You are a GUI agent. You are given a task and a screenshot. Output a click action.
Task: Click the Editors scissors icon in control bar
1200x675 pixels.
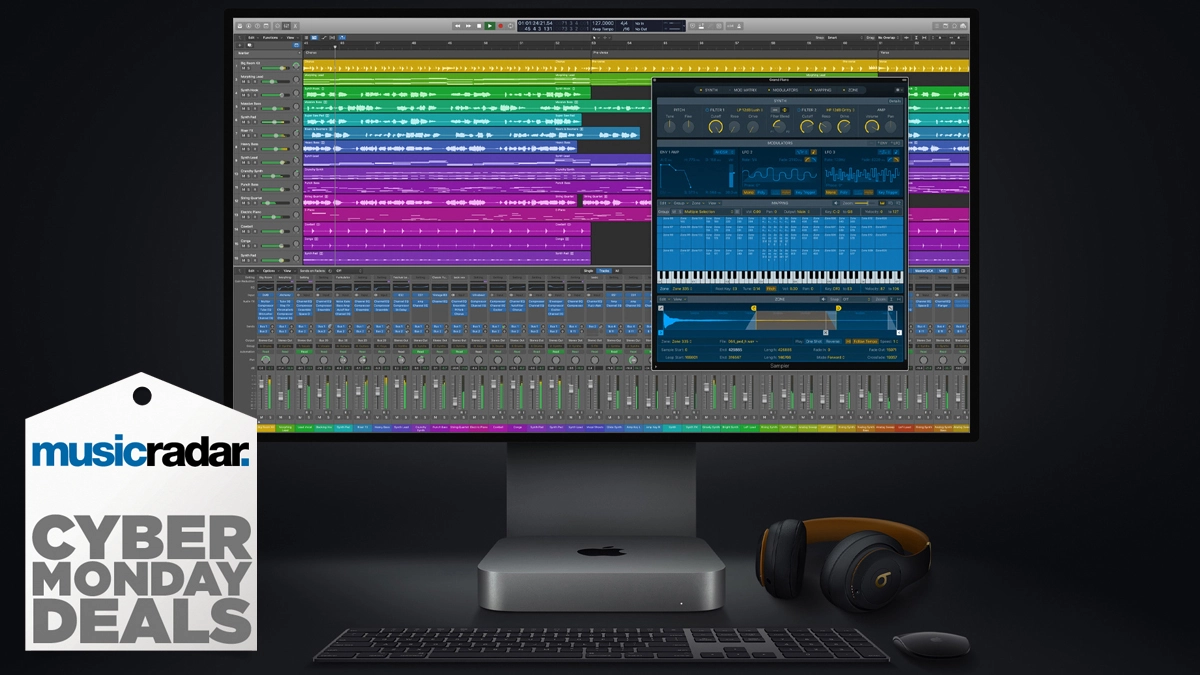pos(295,25)
